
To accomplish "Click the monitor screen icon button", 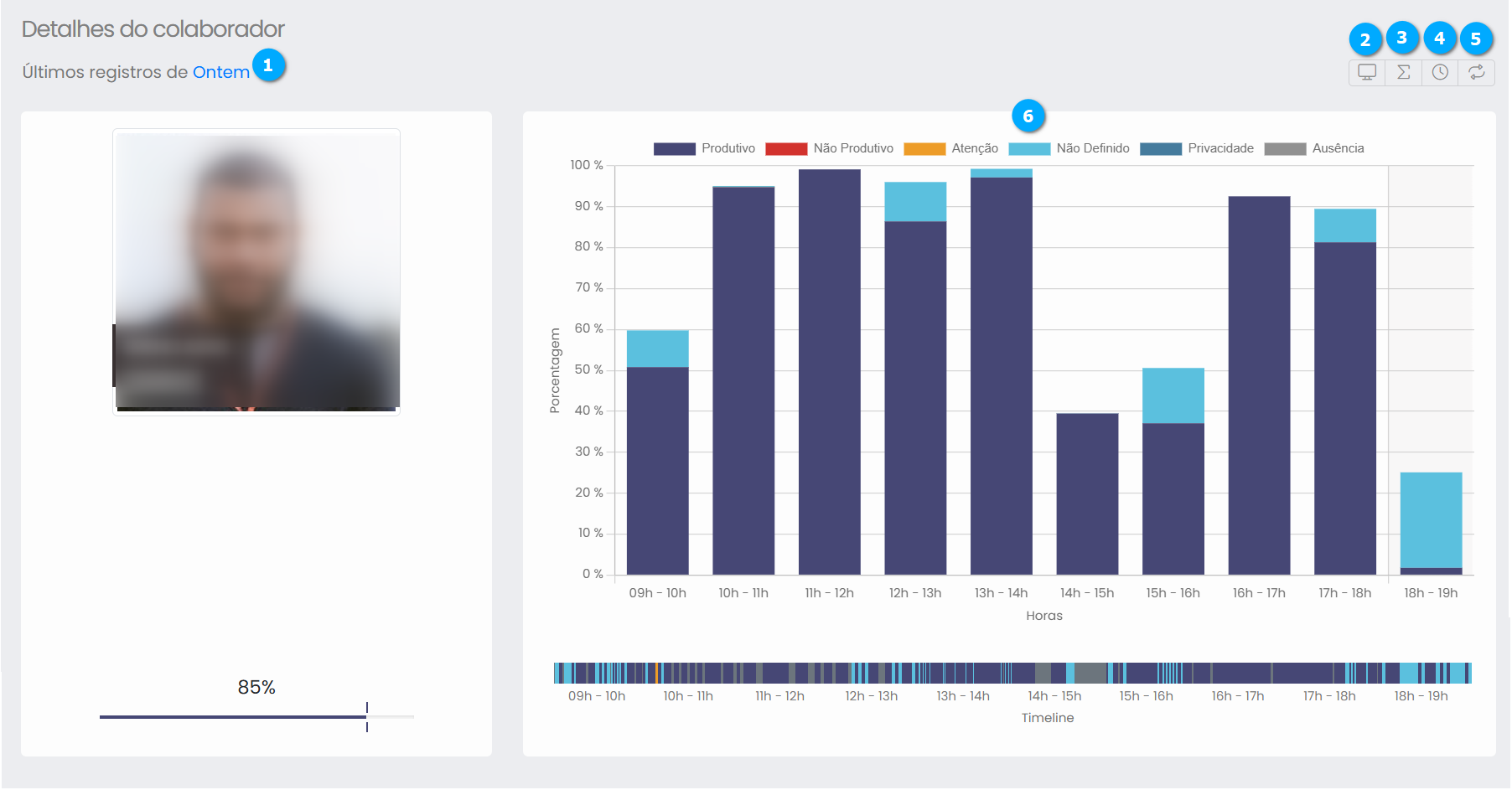I will (1367, 72).
